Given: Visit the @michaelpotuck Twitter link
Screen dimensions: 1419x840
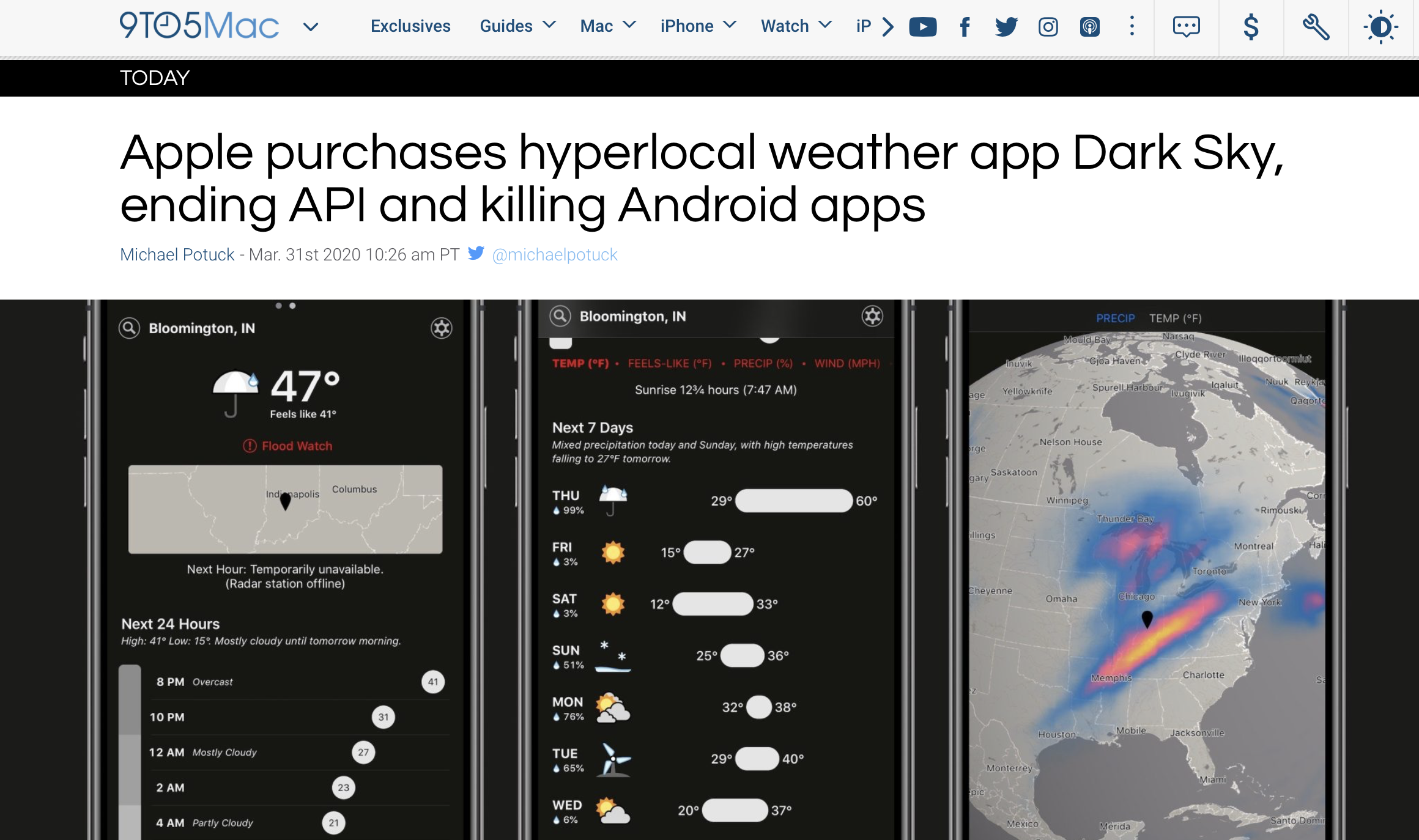Looking at the screenshot, I should pos(554,254).
